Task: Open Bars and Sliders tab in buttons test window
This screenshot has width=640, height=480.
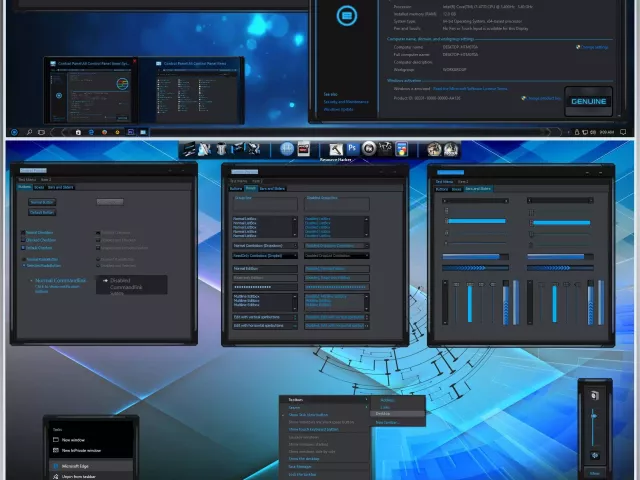Action: pyautogui.click(x=60, y=187)
